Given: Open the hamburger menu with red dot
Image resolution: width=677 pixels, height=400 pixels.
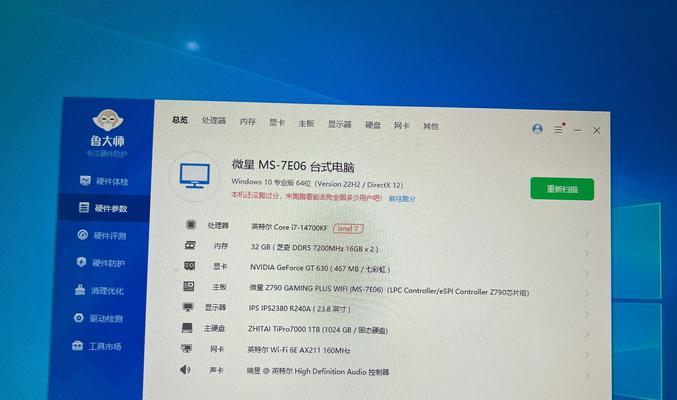Looking at the screenshot, I should coord(559,129).
